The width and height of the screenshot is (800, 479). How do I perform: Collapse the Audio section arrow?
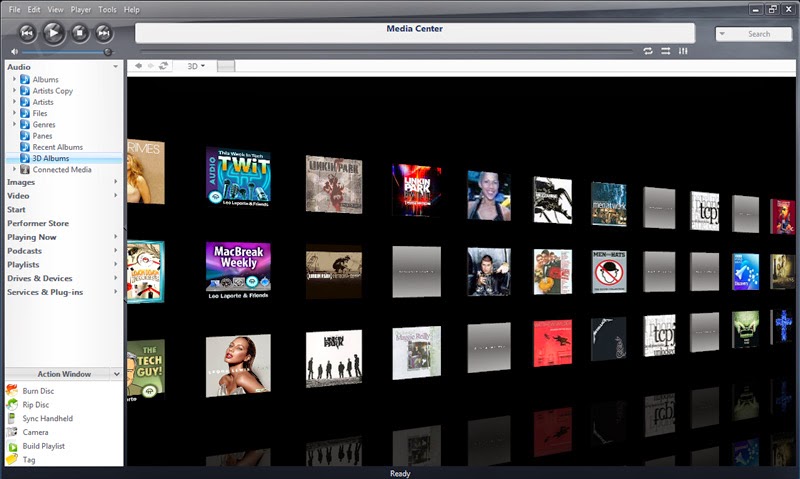point(116,67)
